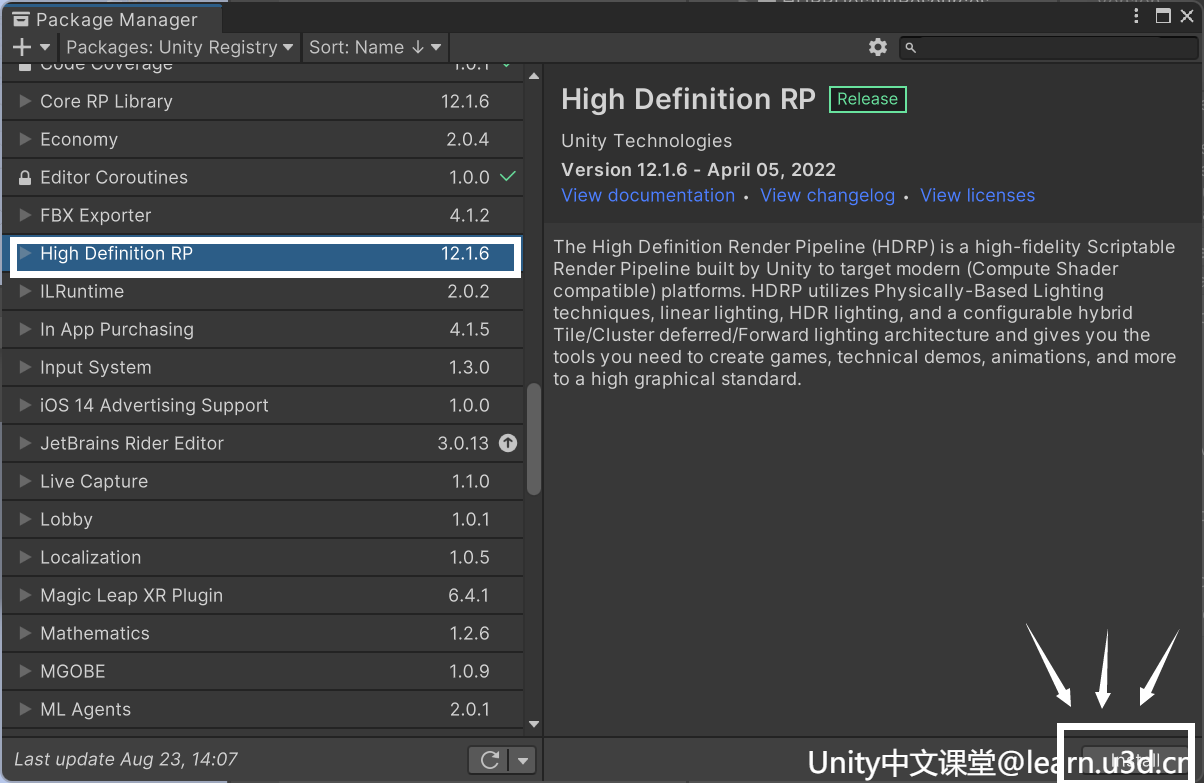Open the Package Manager settings gear

(x=878, y=47)
